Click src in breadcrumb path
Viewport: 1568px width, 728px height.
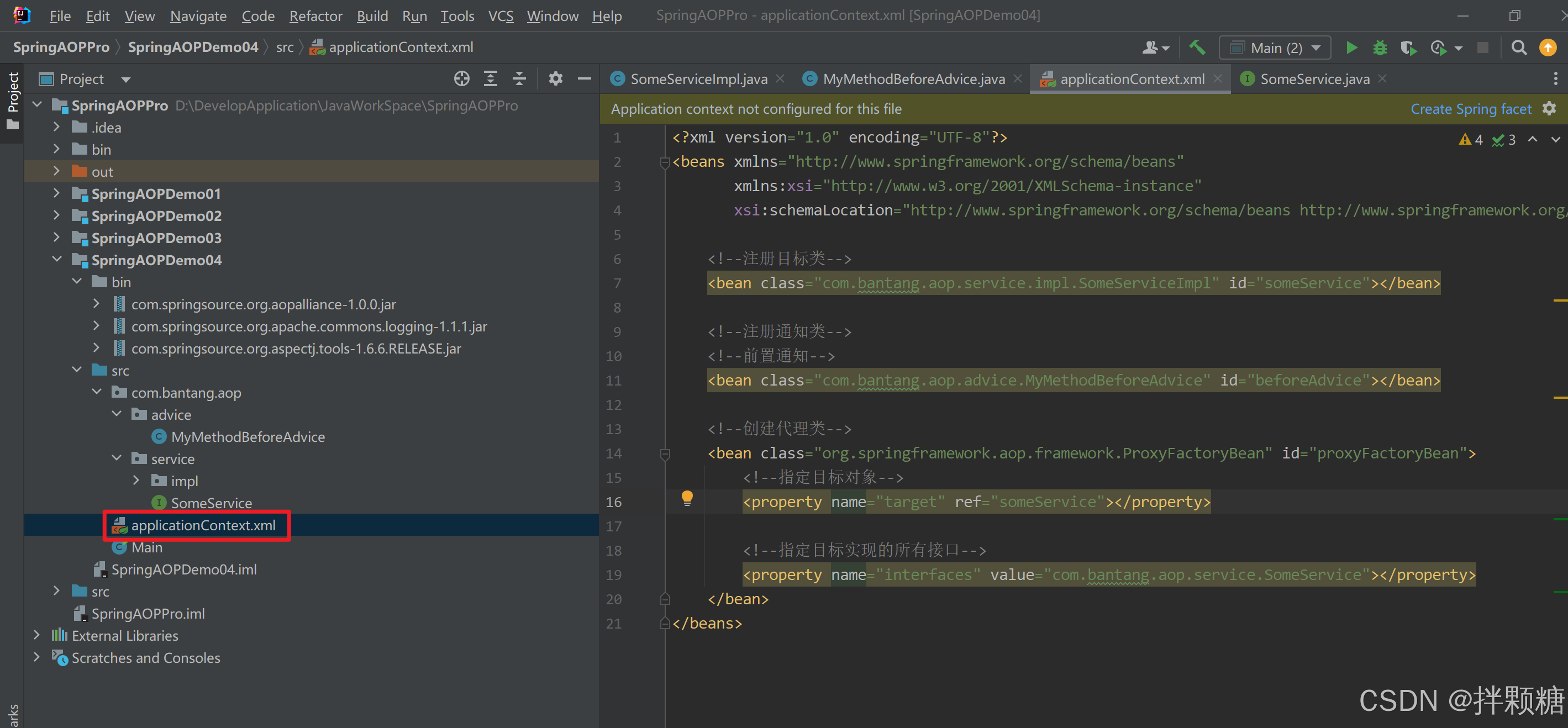[x=284, y=48]
